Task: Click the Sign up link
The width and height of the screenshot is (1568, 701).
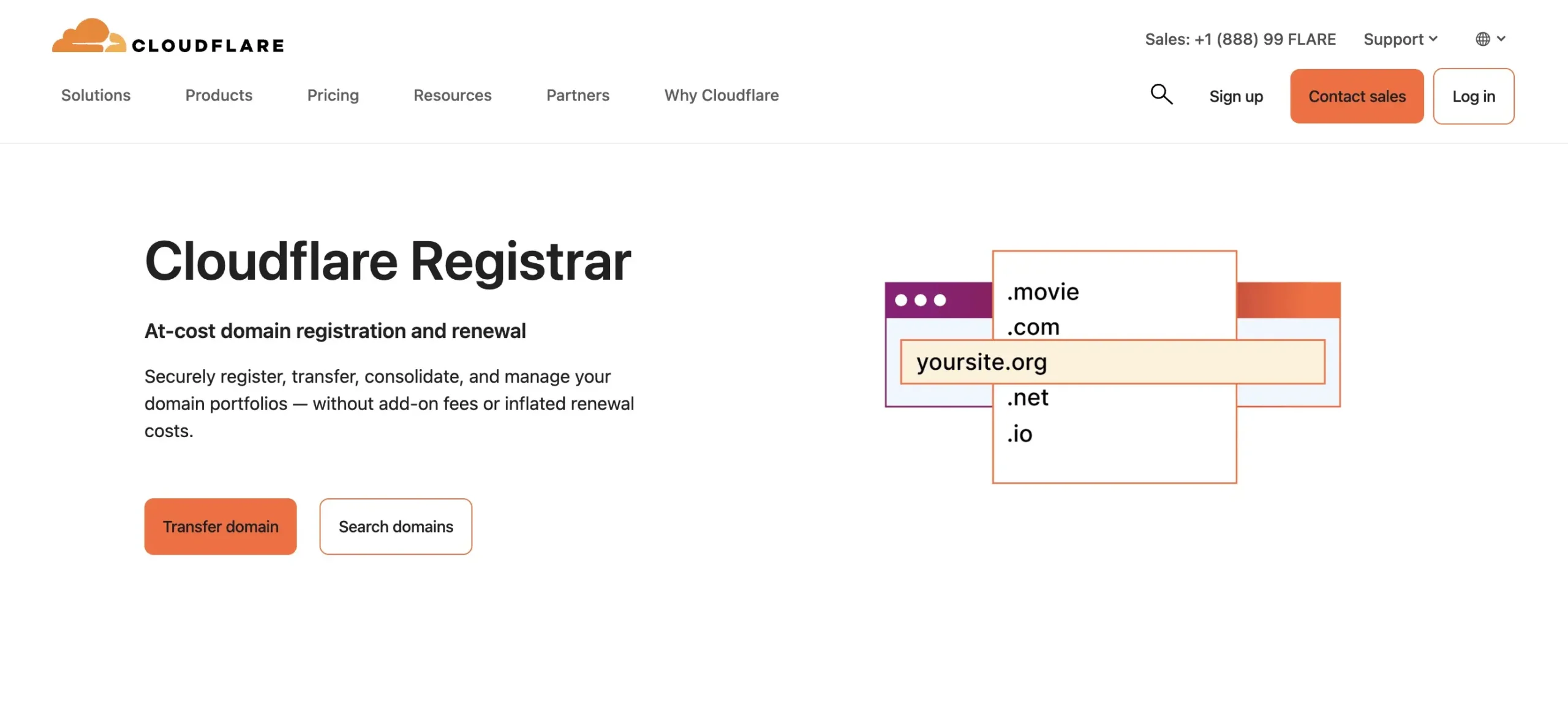Action: pos(1235,96)
